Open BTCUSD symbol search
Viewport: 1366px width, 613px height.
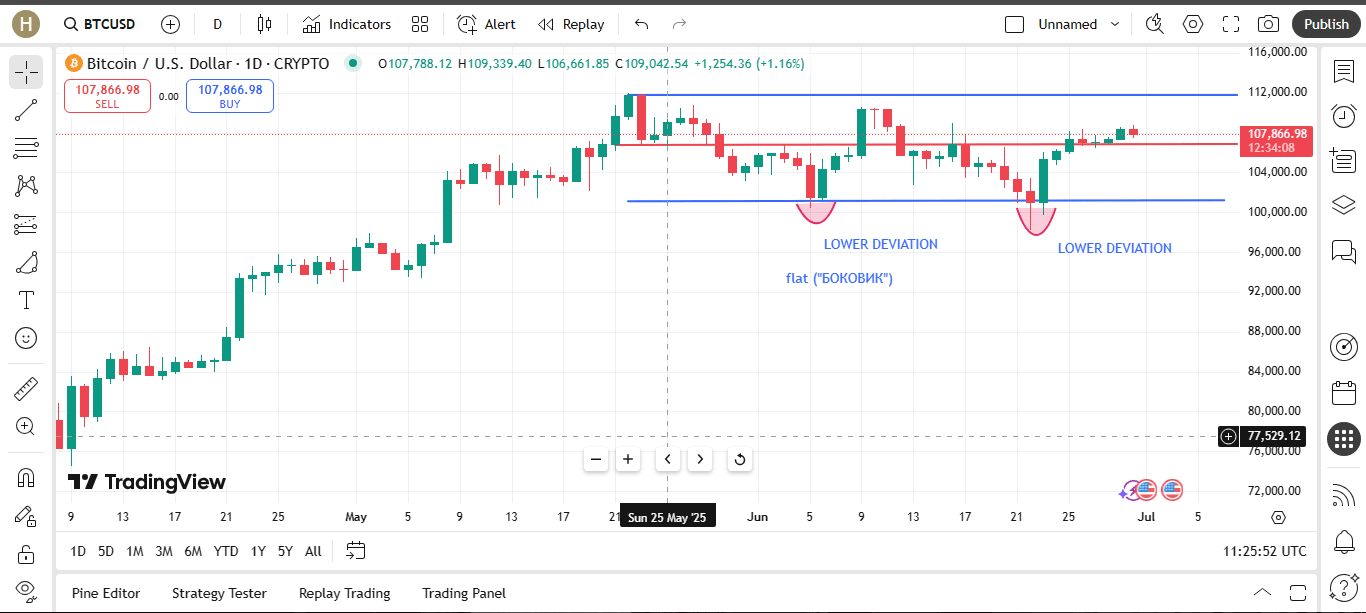coord(98,24)
